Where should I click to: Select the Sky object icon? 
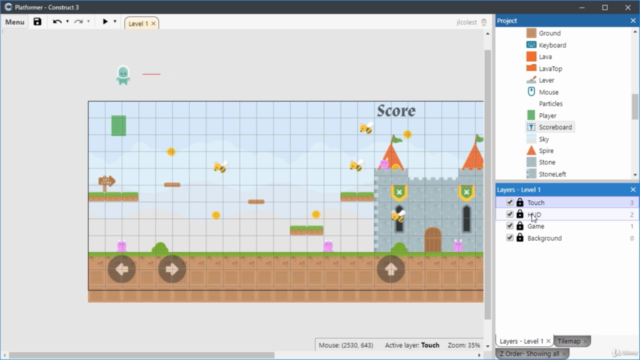[531, 139]
